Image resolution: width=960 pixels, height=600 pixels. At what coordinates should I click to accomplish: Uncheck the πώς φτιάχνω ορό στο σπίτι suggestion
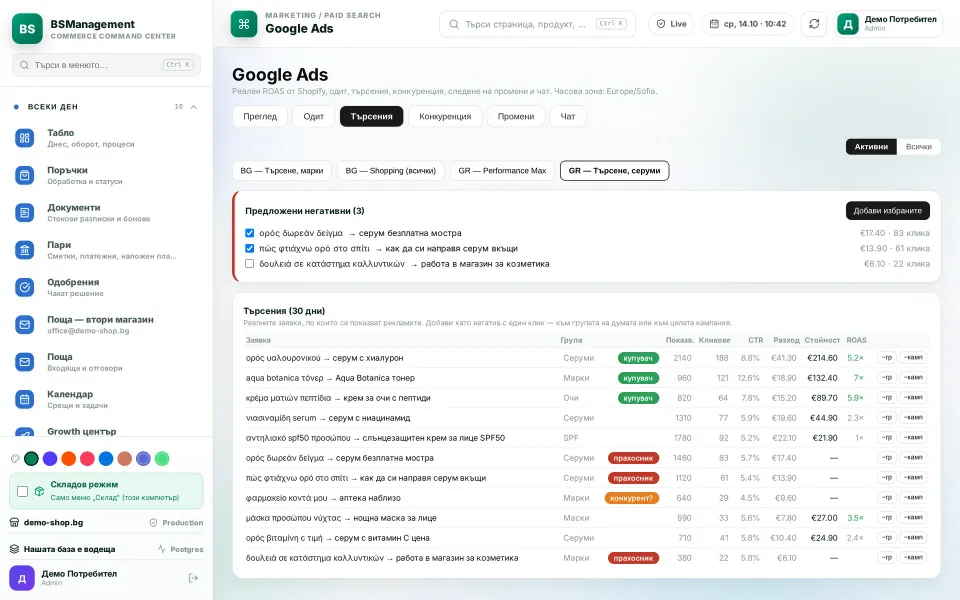pyautogui.click(x=249, y=248)
